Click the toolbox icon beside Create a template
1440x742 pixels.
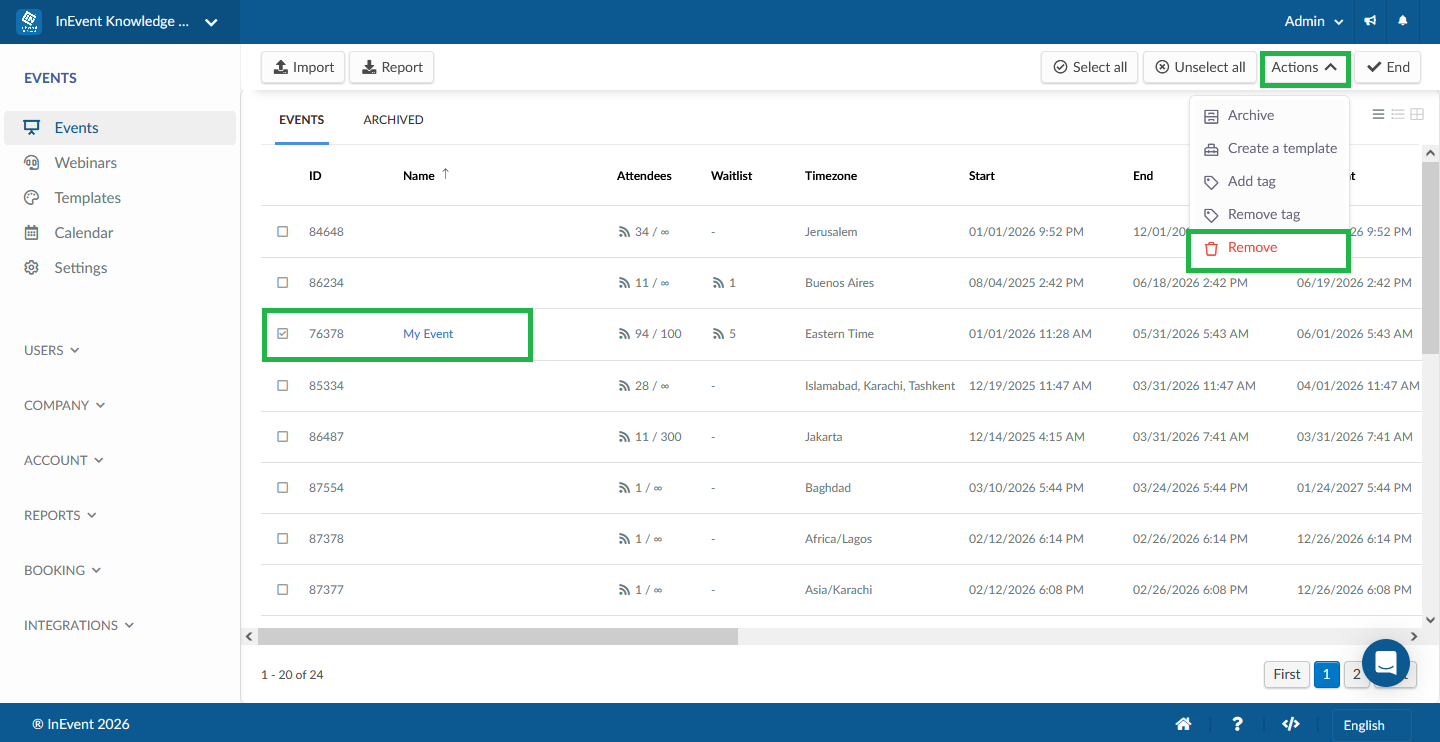tap(1211, 149)
